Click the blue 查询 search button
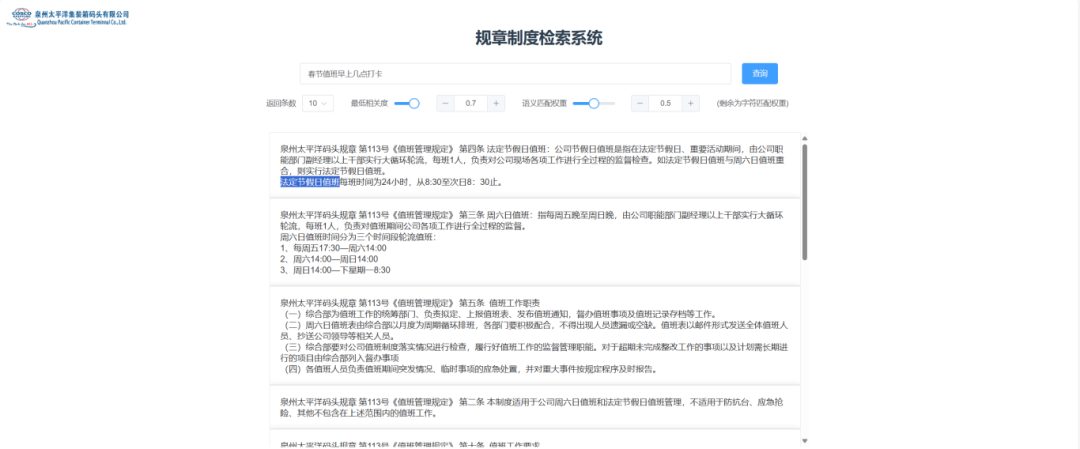The width and height of the screenshot is (1080, 449). (760, 74)
